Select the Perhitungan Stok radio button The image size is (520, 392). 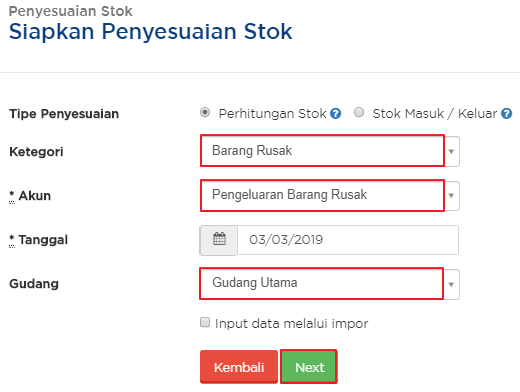(x=205, y=112)
